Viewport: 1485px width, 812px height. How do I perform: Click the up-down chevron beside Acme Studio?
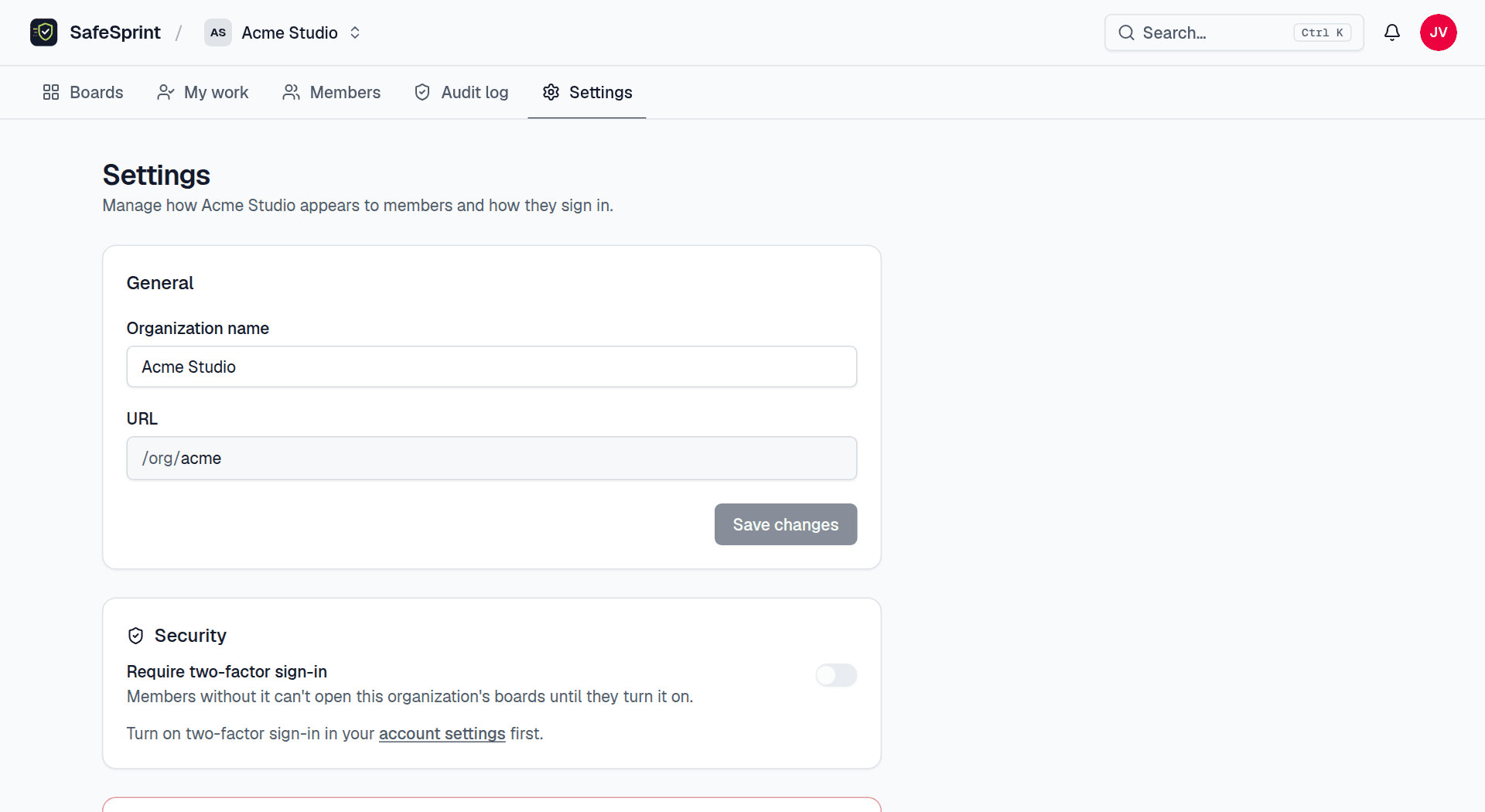(355, 32)
